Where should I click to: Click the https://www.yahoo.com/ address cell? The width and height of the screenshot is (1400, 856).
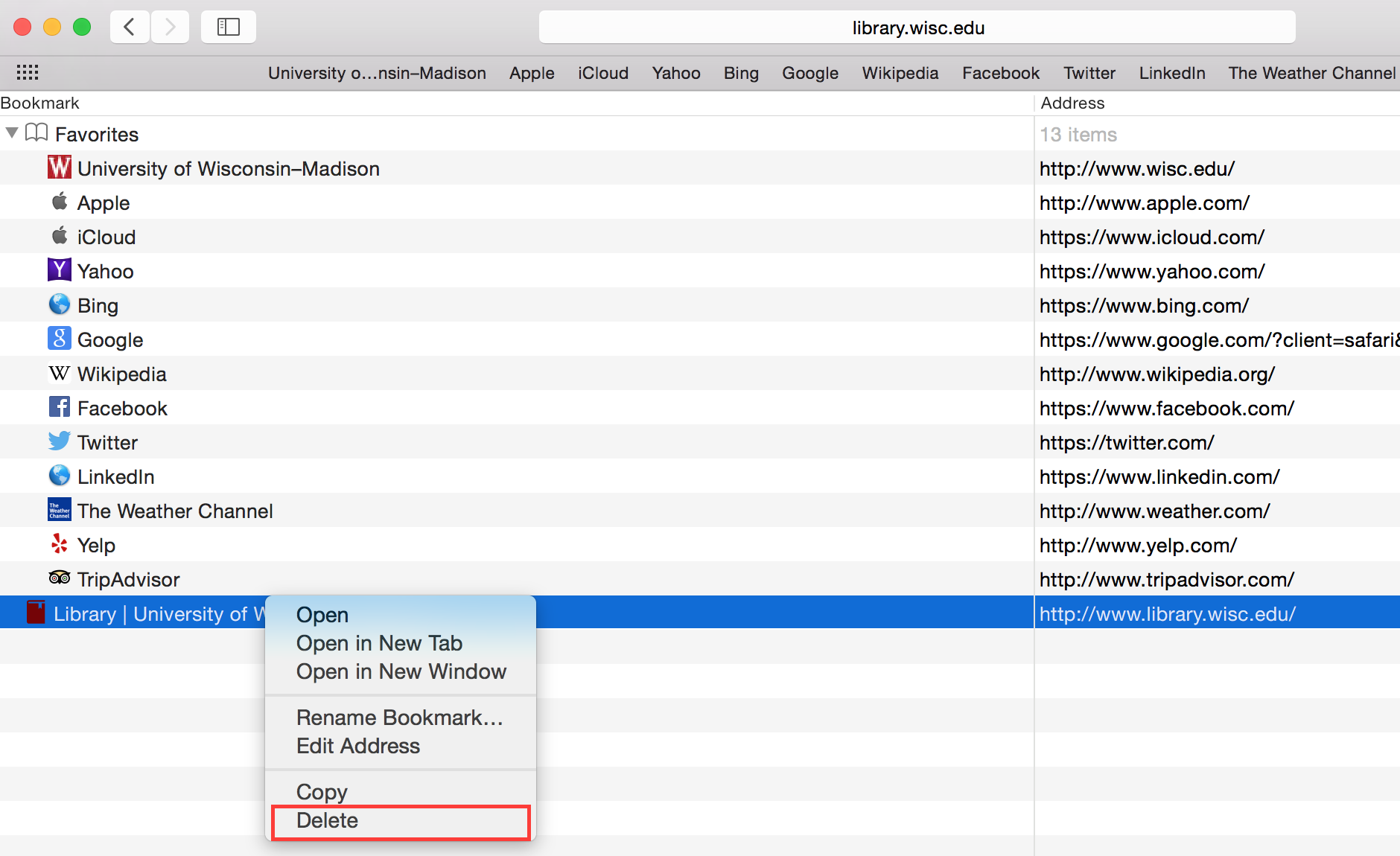(1152, 272)
